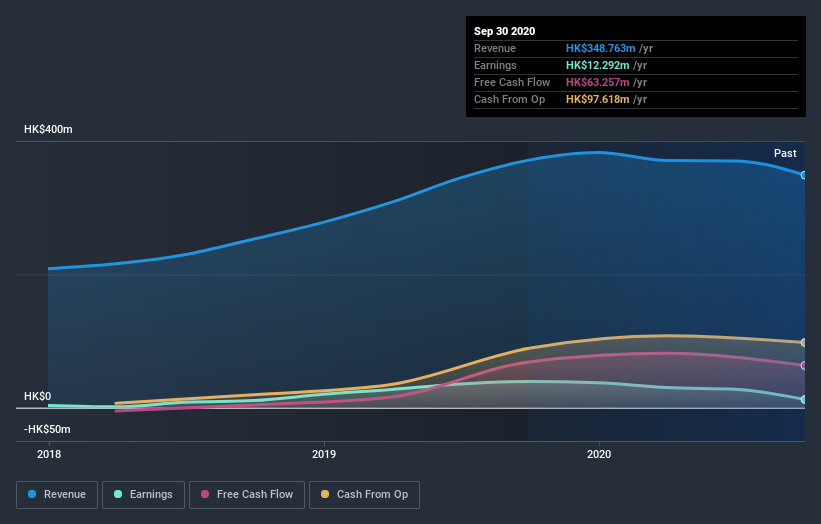Screen dimensions: 821x524
Task: Click the Sep 30 2020 tooltip date
Action: (x=505, y=31)
